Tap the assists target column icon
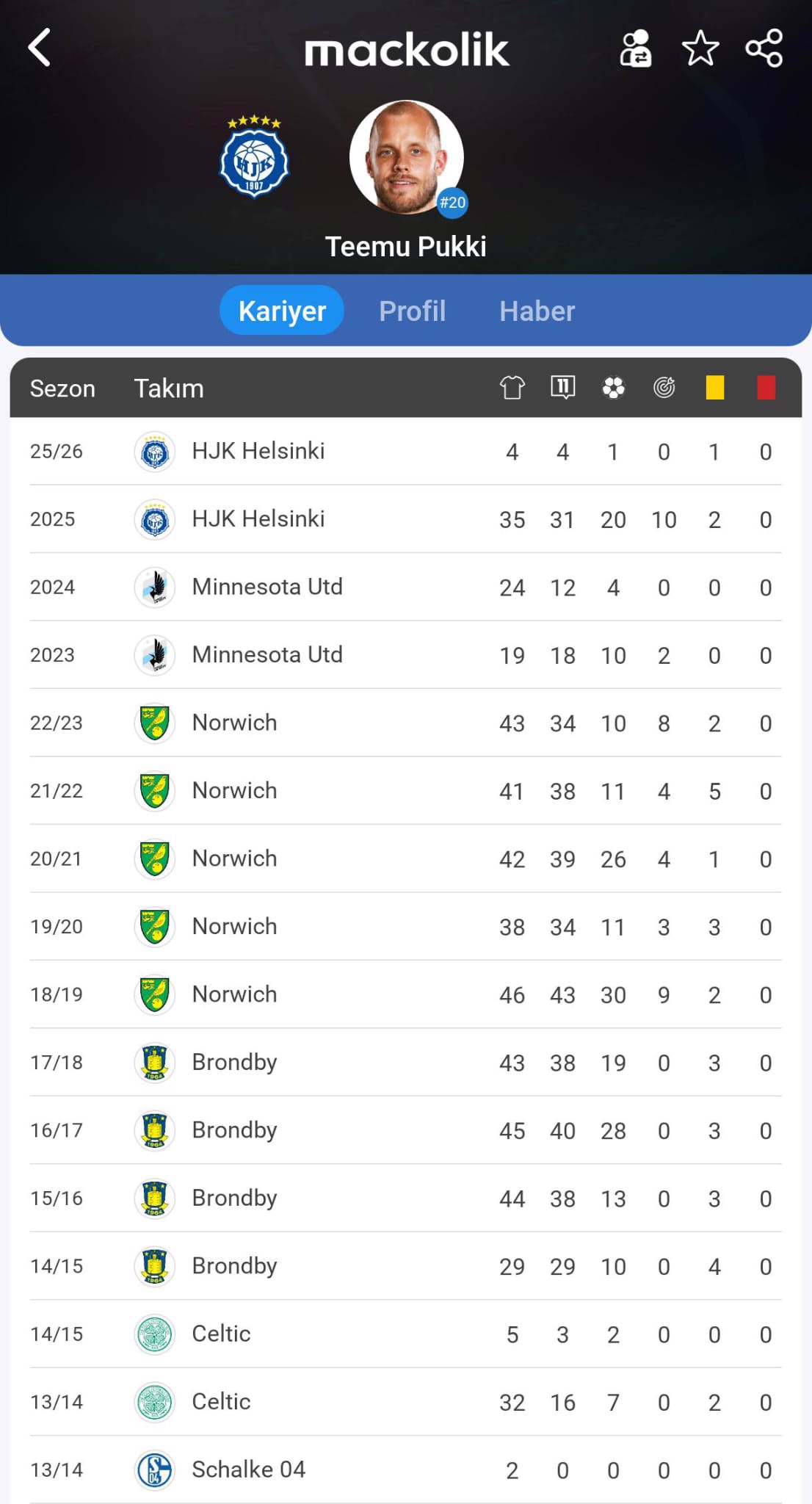The width and height of the screenshot is (812, 1504). (664, 387)
